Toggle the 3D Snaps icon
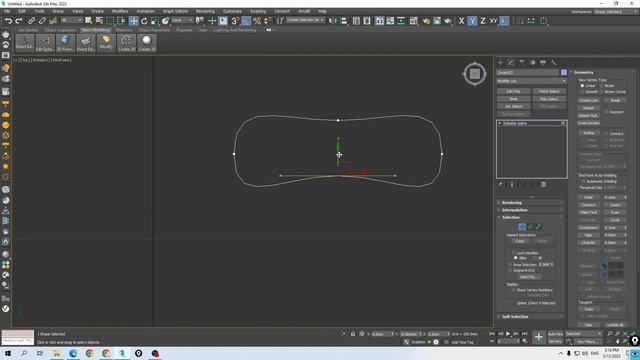The height and width of the screenshot is (360, 640). point(235,20)
